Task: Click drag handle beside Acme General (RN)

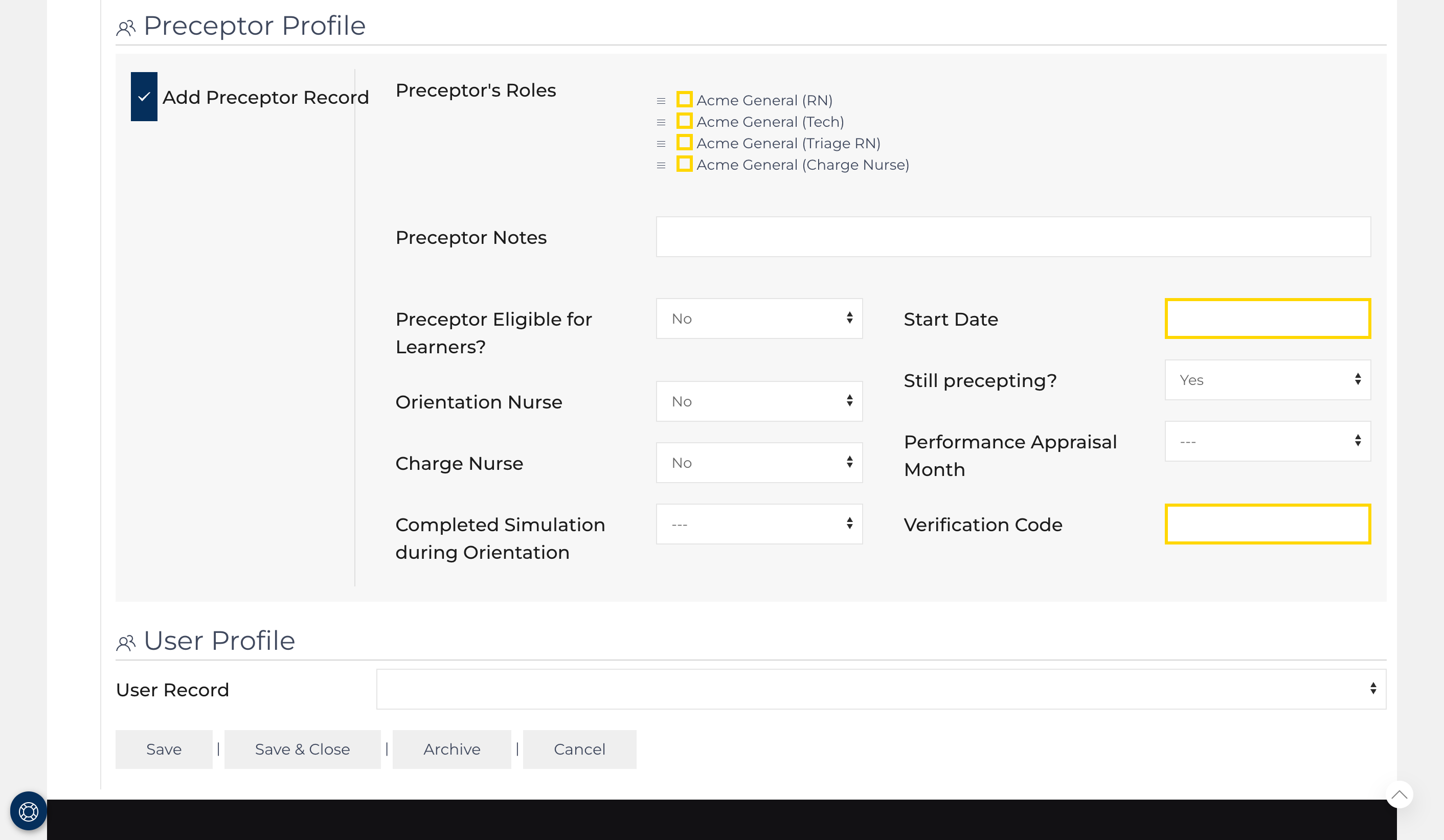Action: coord(661,101)
